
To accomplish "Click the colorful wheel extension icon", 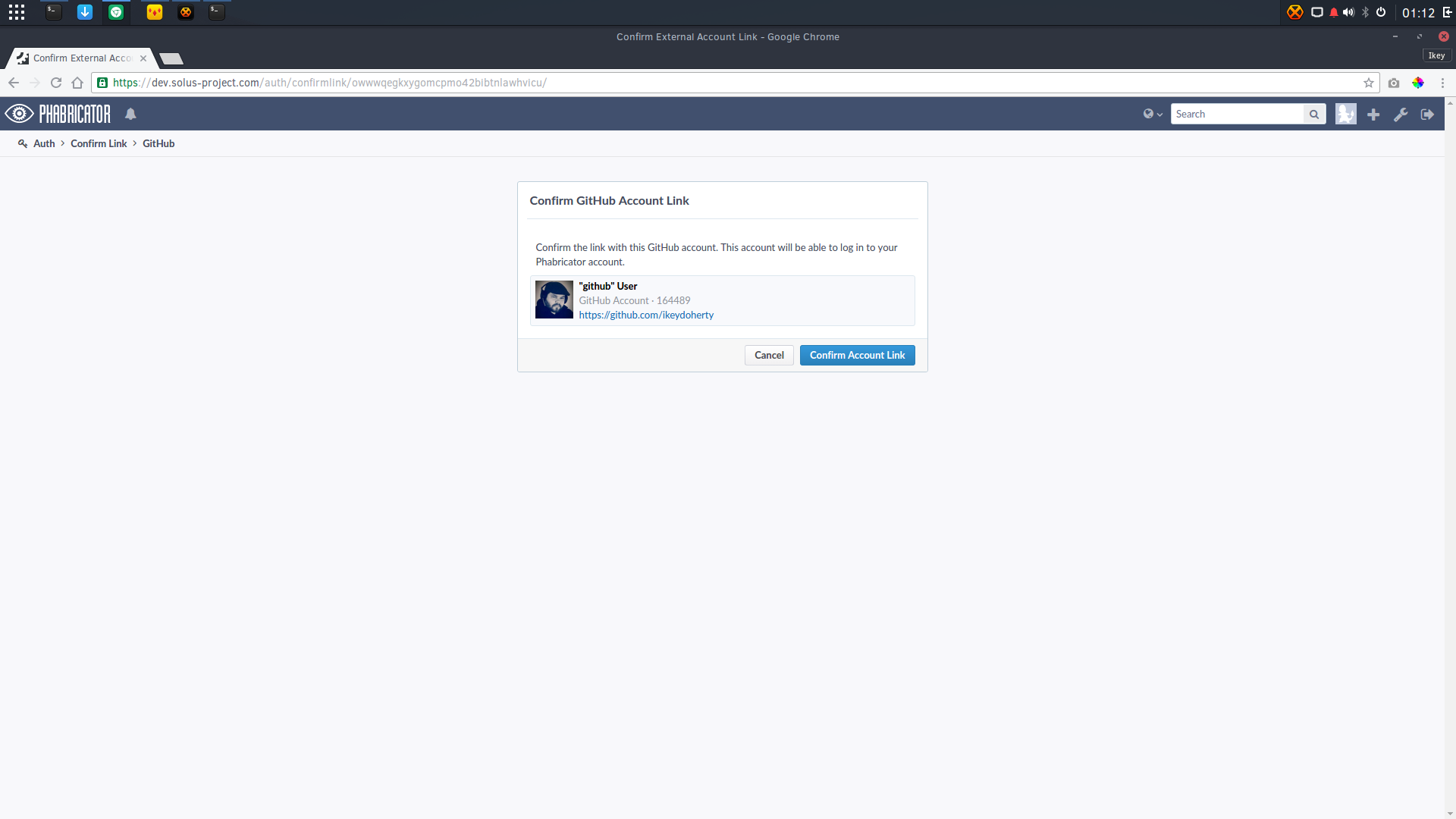I will click(1418, 83).
